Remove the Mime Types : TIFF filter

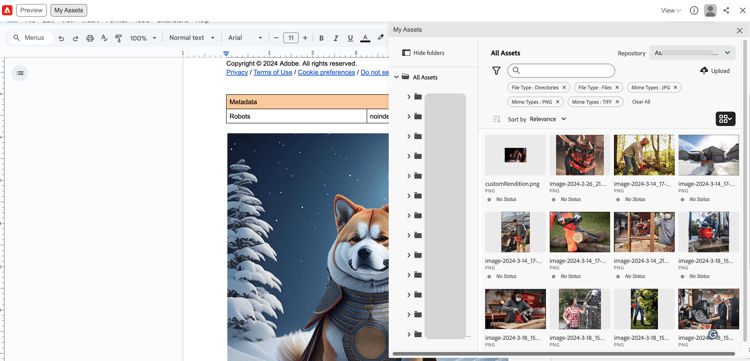click(617, 102)
